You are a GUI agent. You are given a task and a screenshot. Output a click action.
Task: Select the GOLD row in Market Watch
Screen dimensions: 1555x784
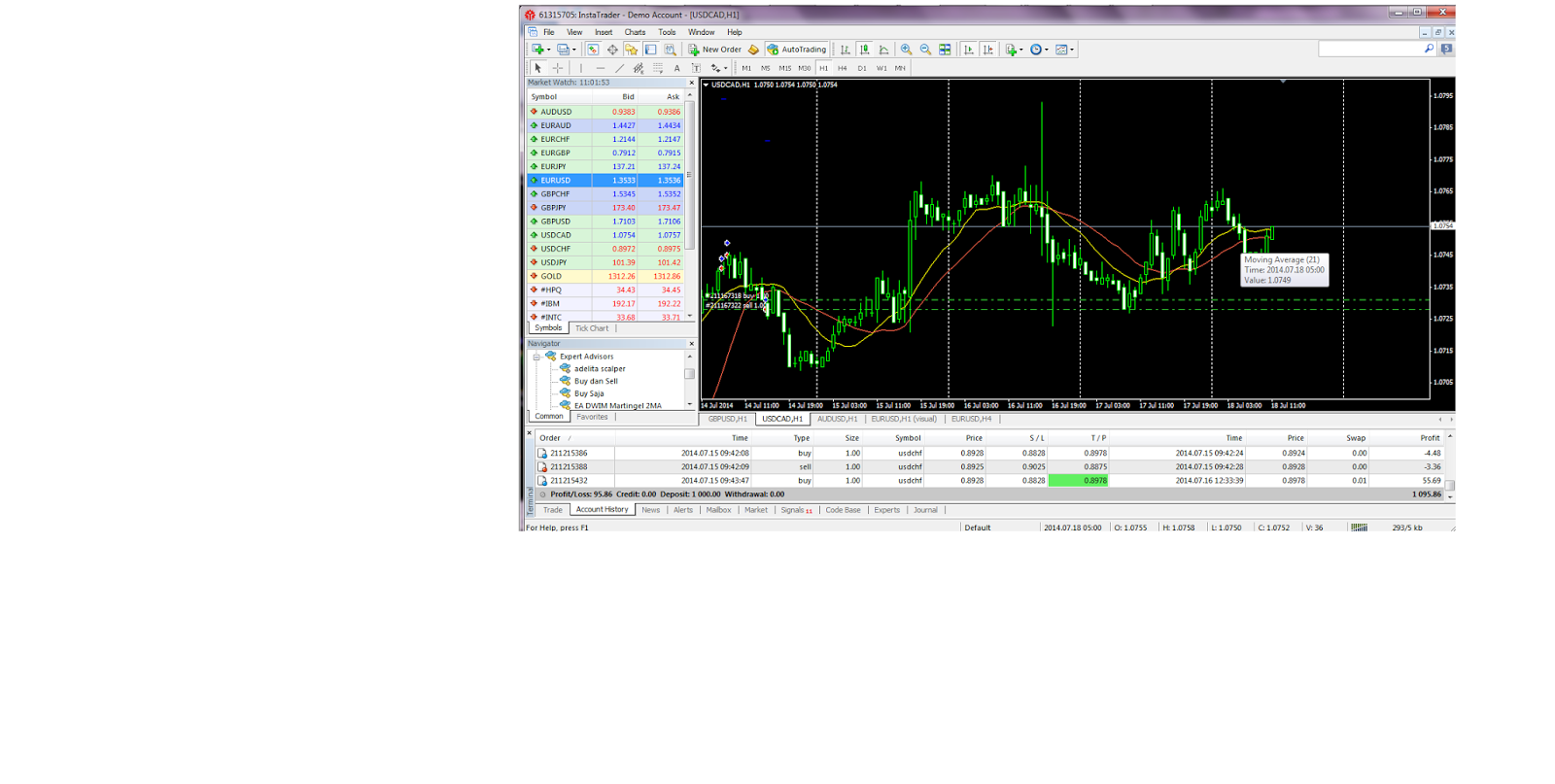tap(606, 276)
